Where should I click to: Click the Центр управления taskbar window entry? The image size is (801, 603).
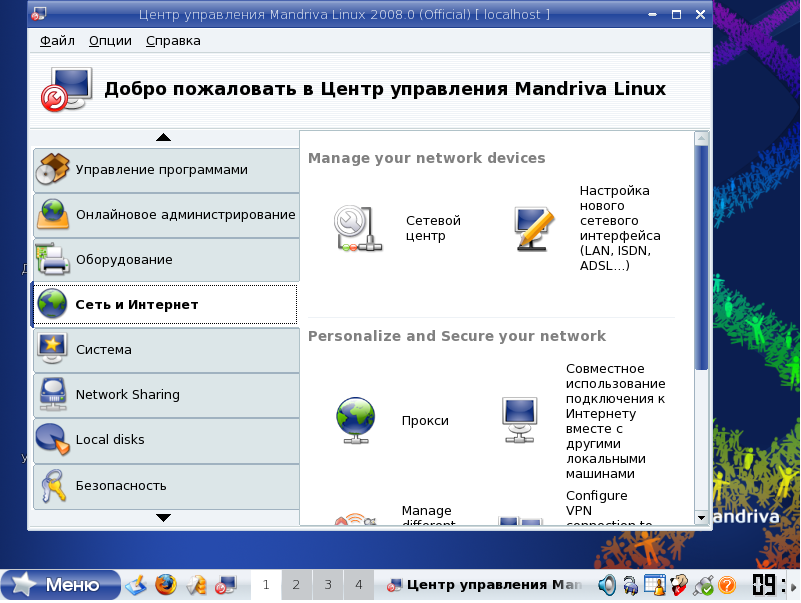coord(484,585)
